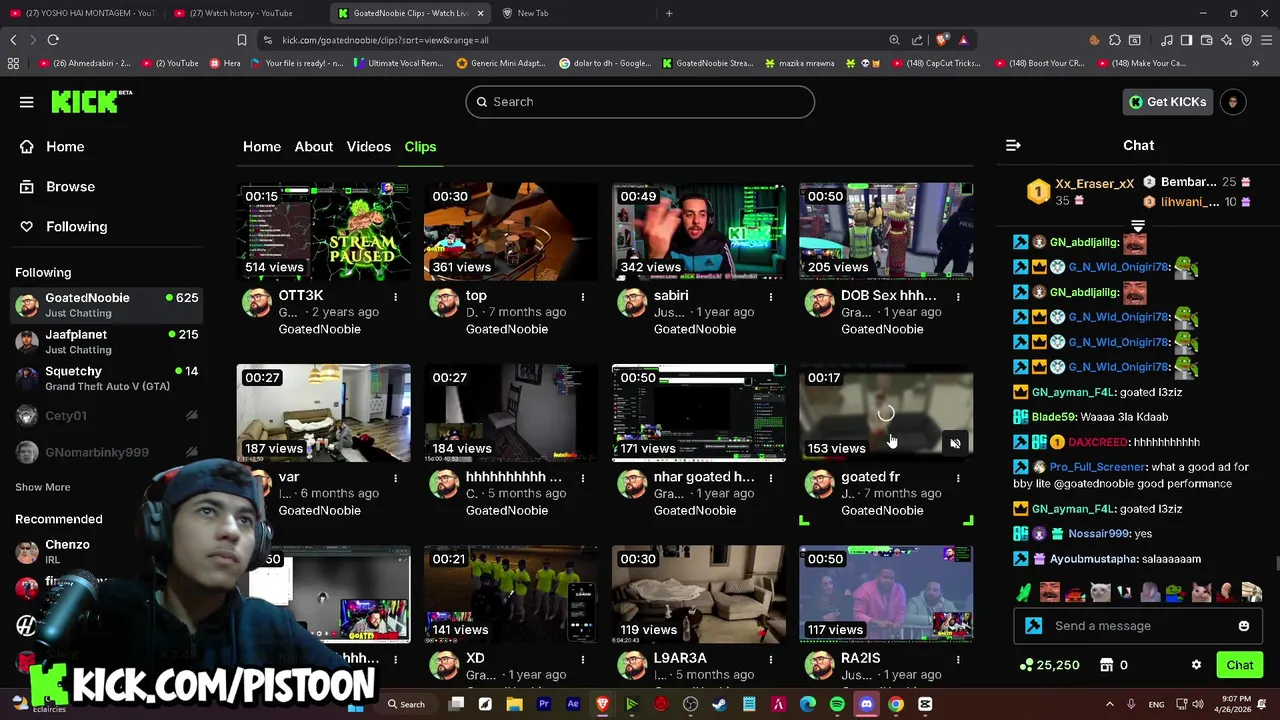Open options menu for 'top' clip
Screen dimensions: 1280x720
pyautogui.click(x=583, y=297)
